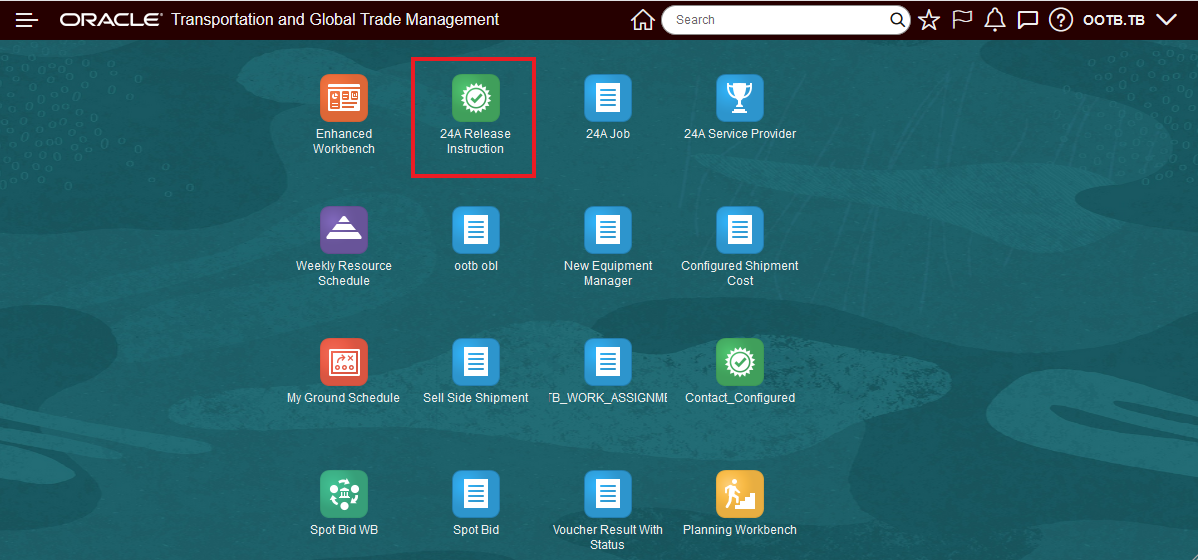
Task: Click the Sell Side Shipment label
Action: click(475, 398)
